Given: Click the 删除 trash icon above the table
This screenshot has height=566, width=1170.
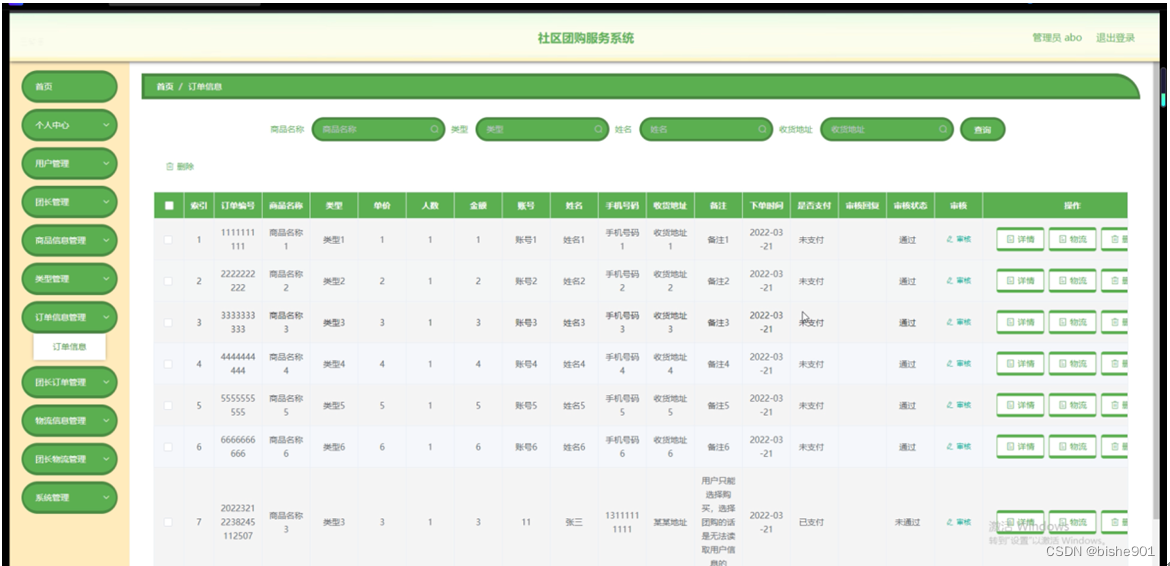Looking at the screenshot, I should point(169,166).
